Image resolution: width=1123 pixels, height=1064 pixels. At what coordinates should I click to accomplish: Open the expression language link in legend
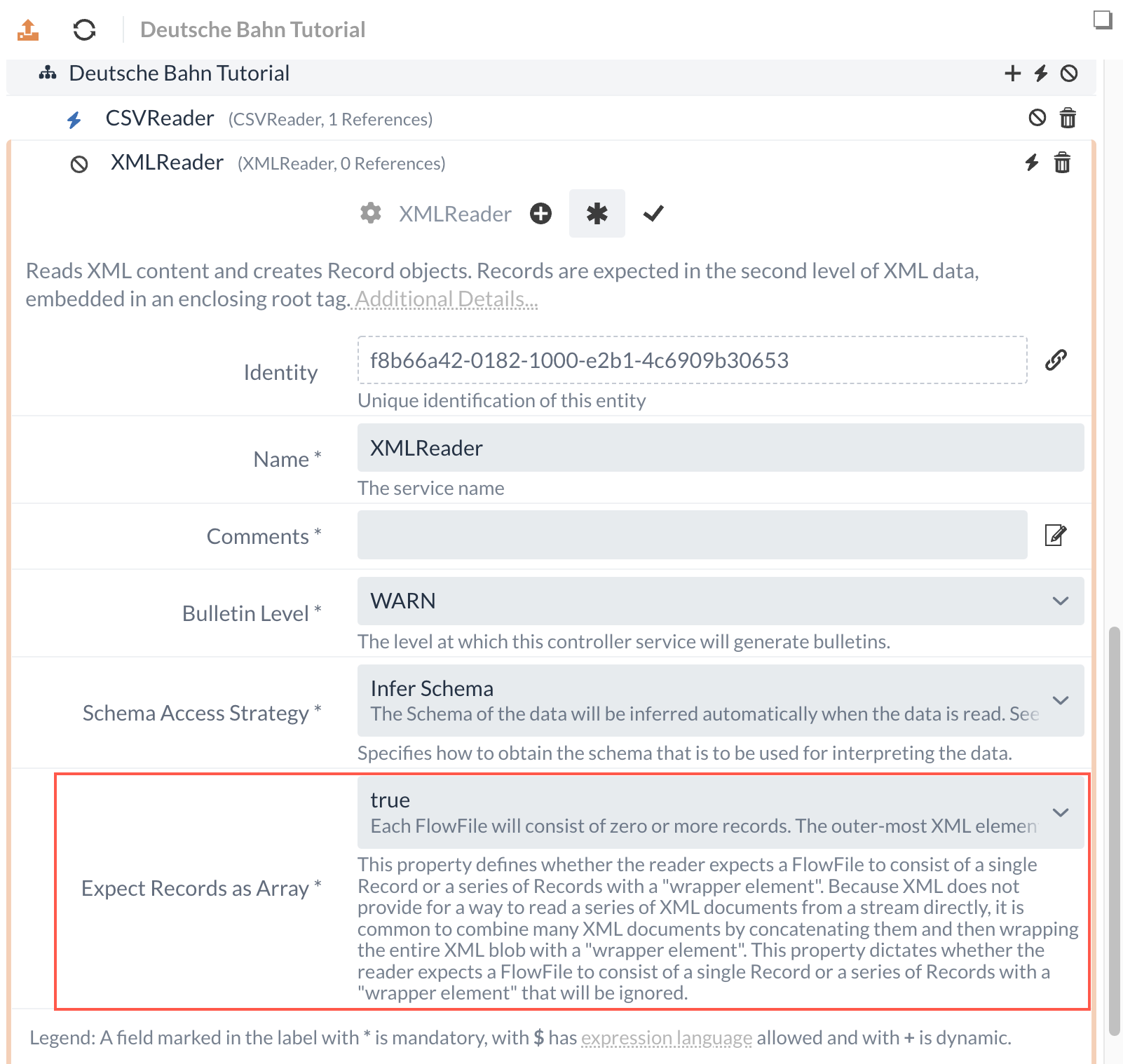[x=667, y=1038]
